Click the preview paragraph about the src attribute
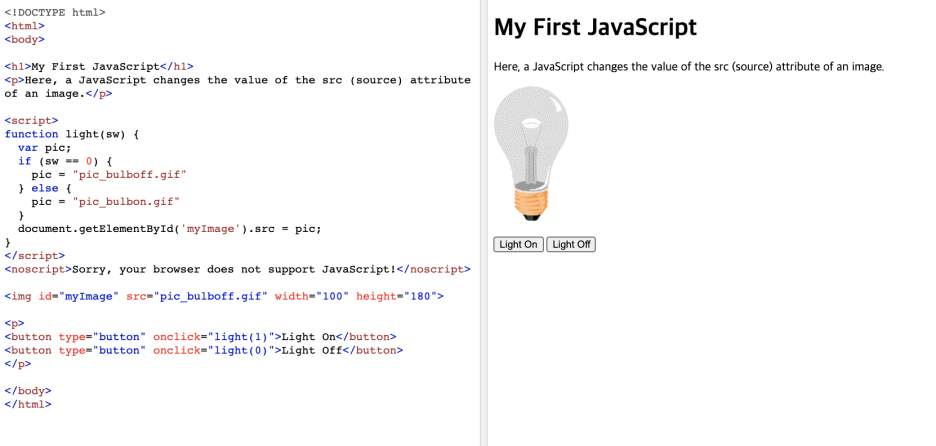 [689, 66]
